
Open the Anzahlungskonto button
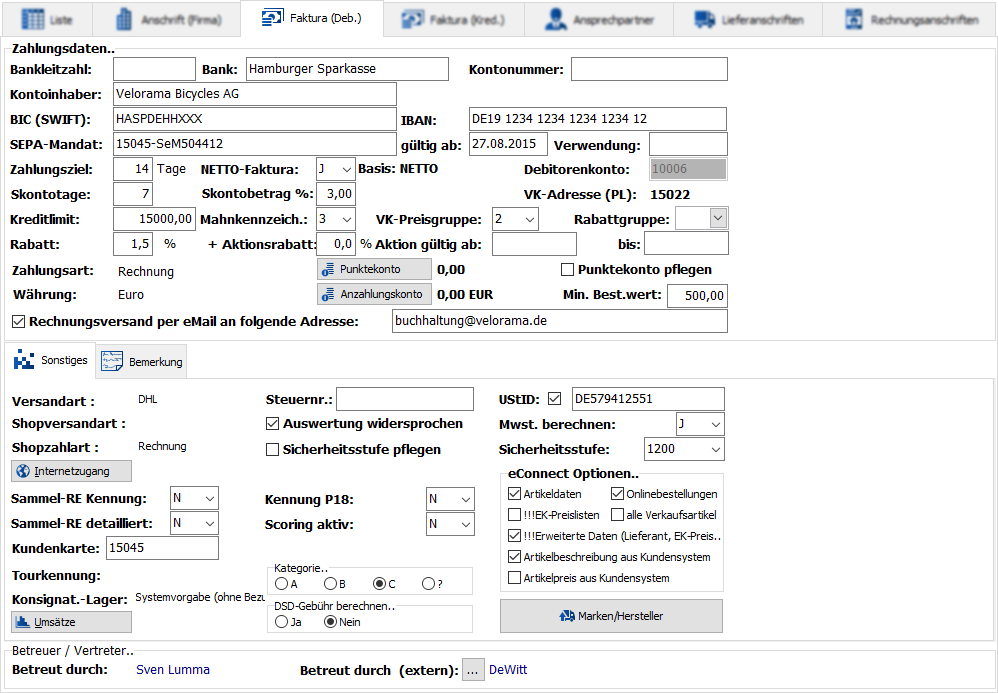click(374, 294)
